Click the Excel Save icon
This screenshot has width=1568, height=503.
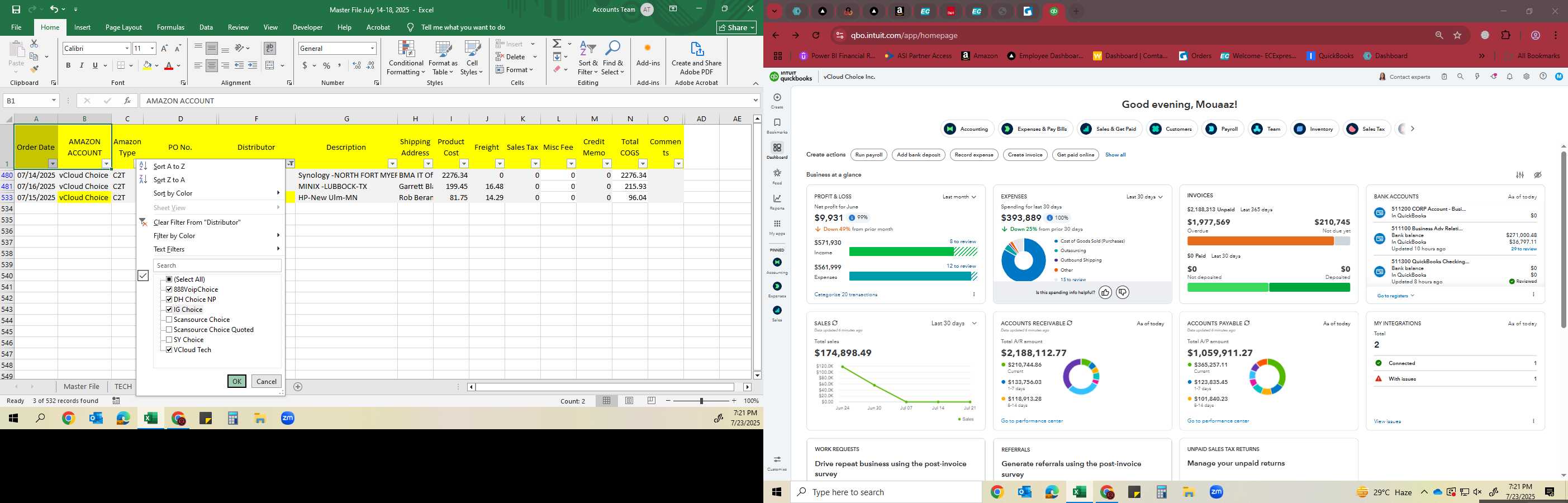(x=16, y=10)
